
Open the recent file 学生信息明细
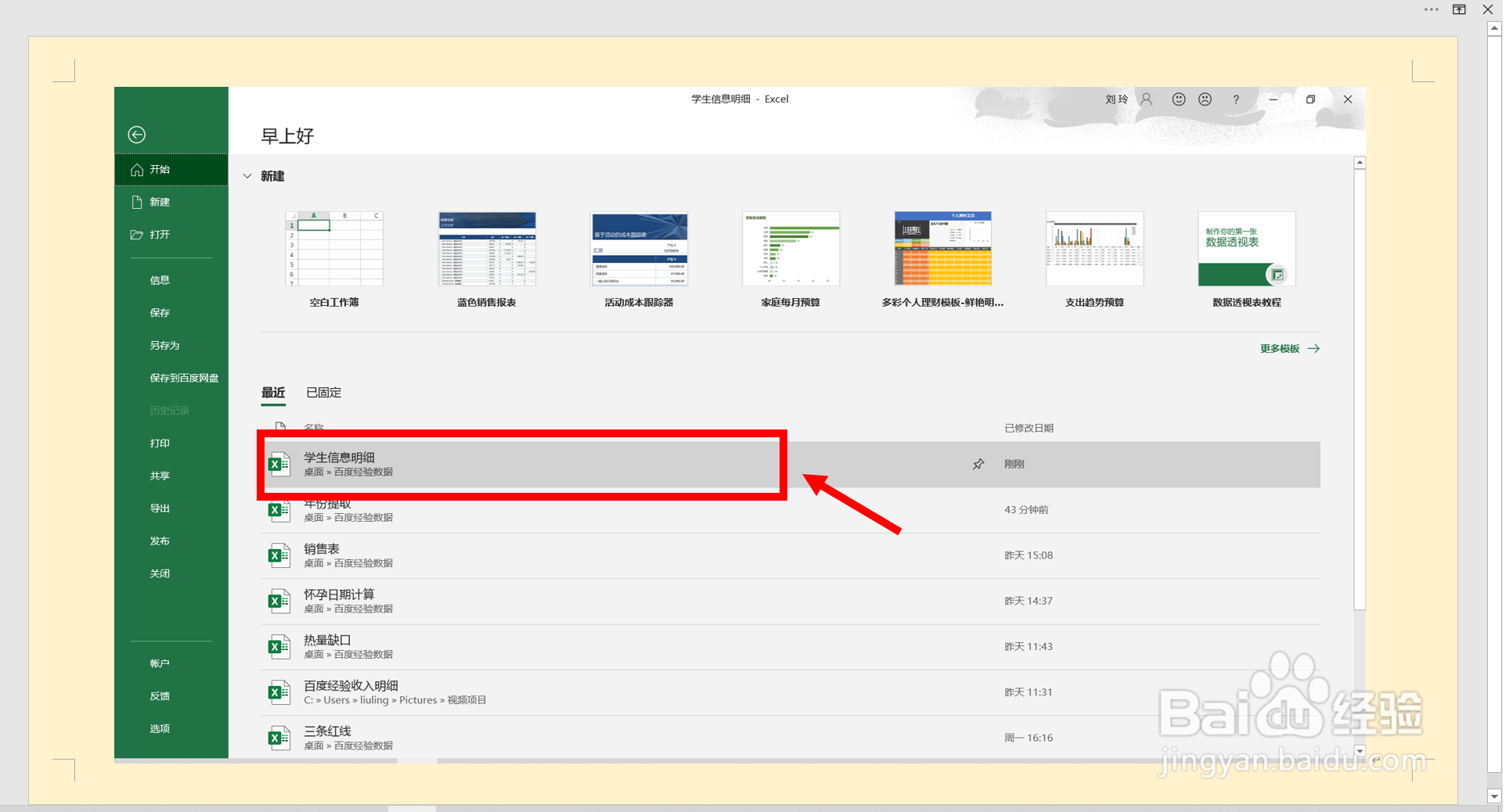click(791, 465)
